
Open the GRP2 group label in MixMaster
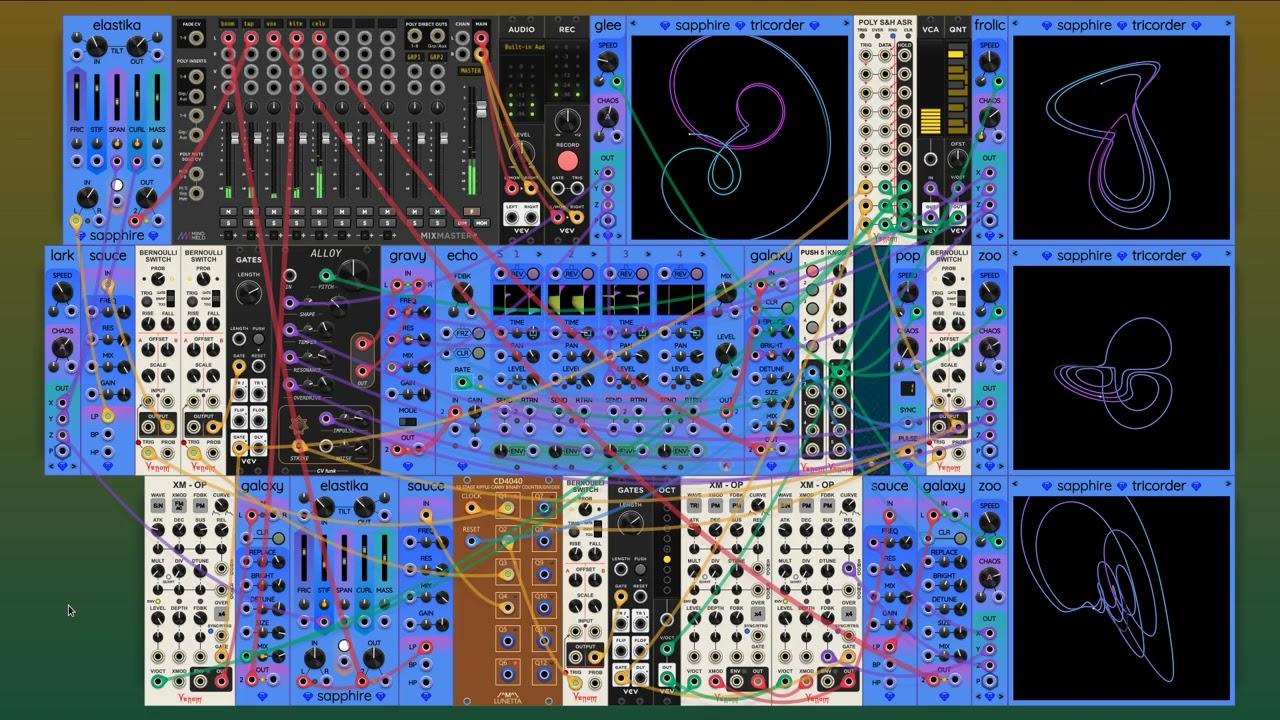437,57
